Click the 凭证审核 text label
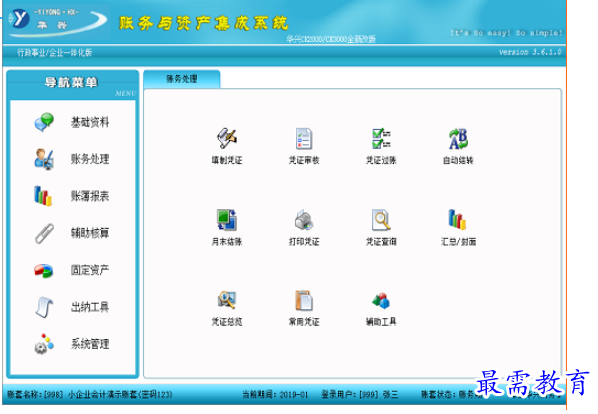 304,160
